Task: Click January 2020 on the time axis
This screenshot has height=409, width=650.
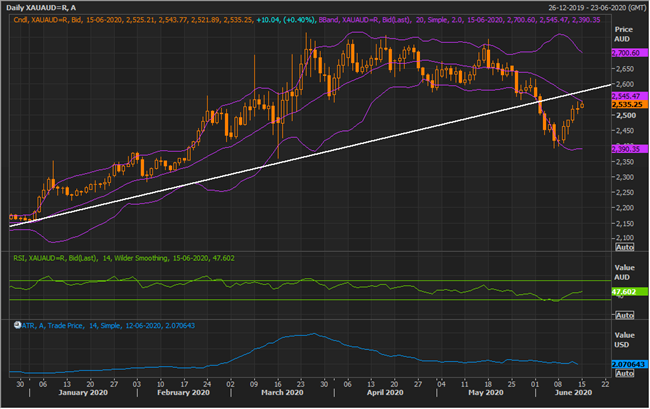Action: coord(83,392)
